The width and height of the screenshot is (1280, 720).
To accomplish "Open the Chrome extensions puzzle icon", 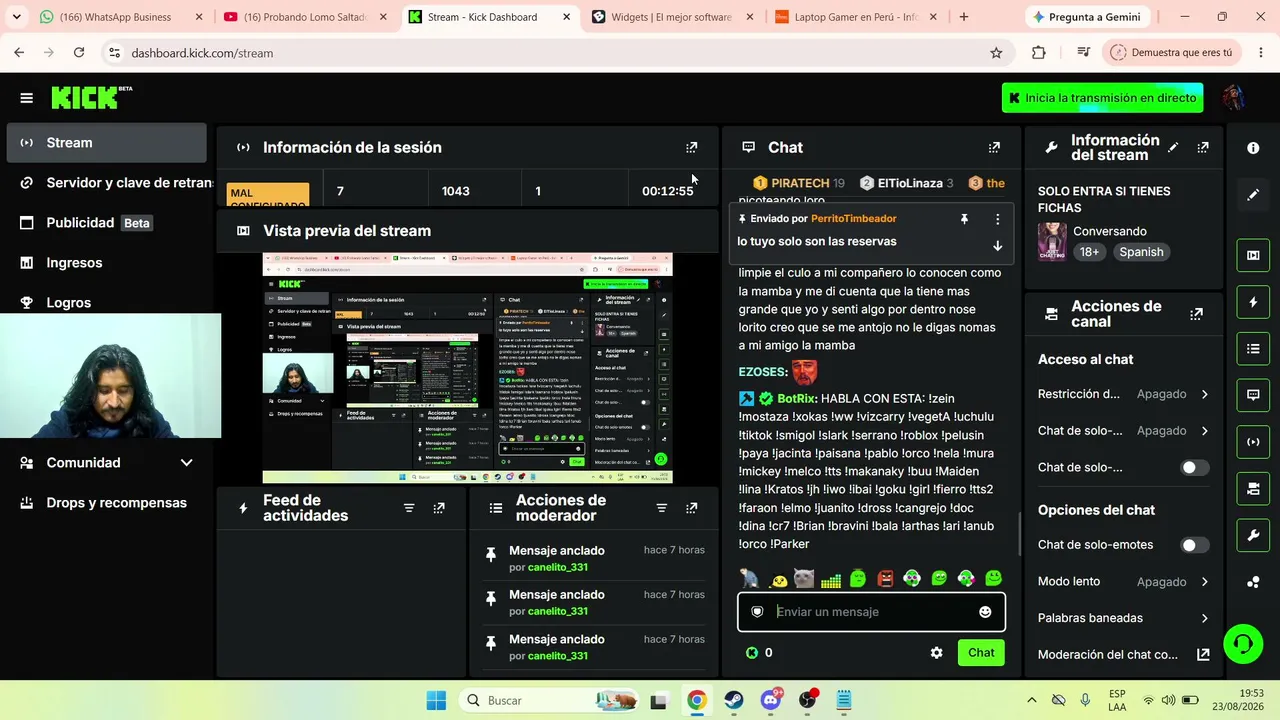I will tap(1039, 53).
